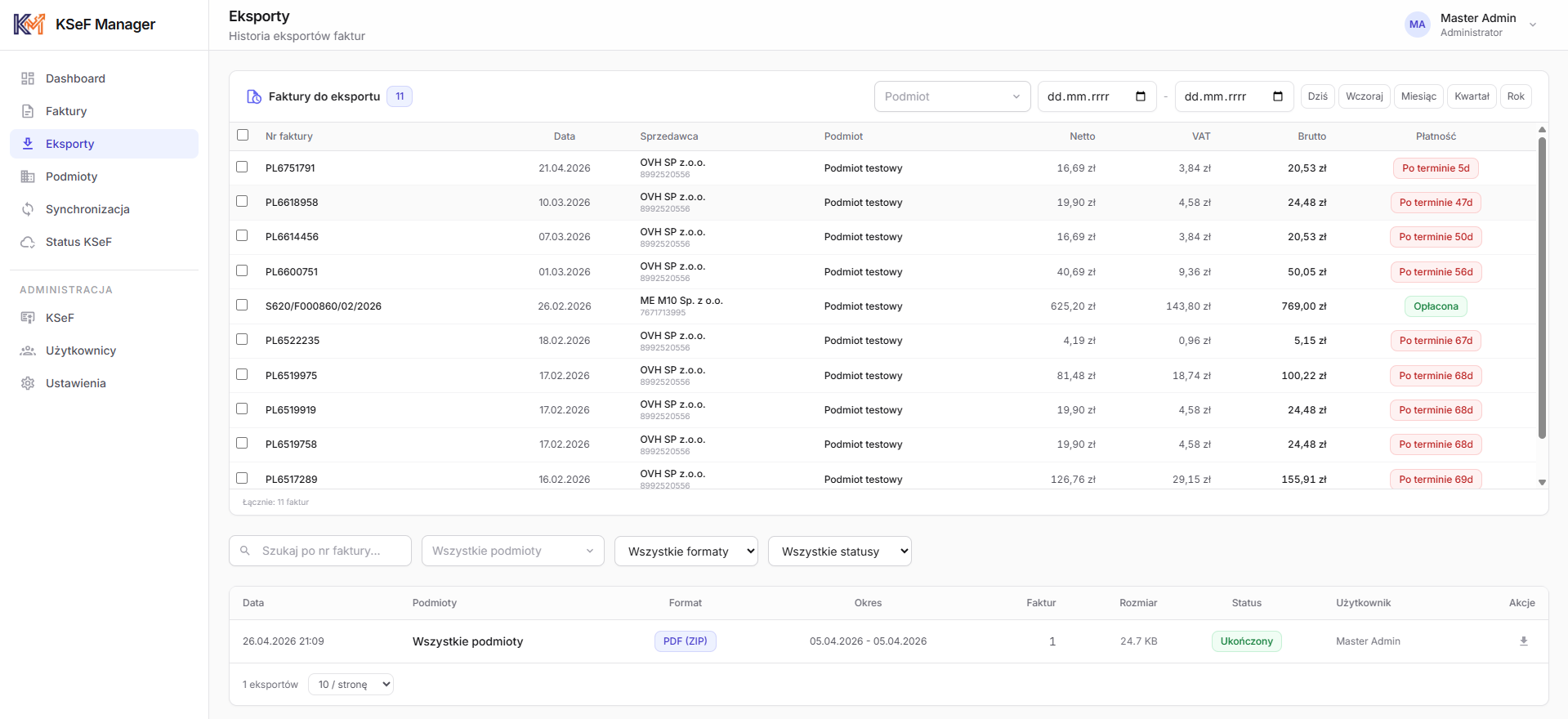Check invoice PL6751791
Viewport: 1568px width, 719px height.
click(242, 167)
